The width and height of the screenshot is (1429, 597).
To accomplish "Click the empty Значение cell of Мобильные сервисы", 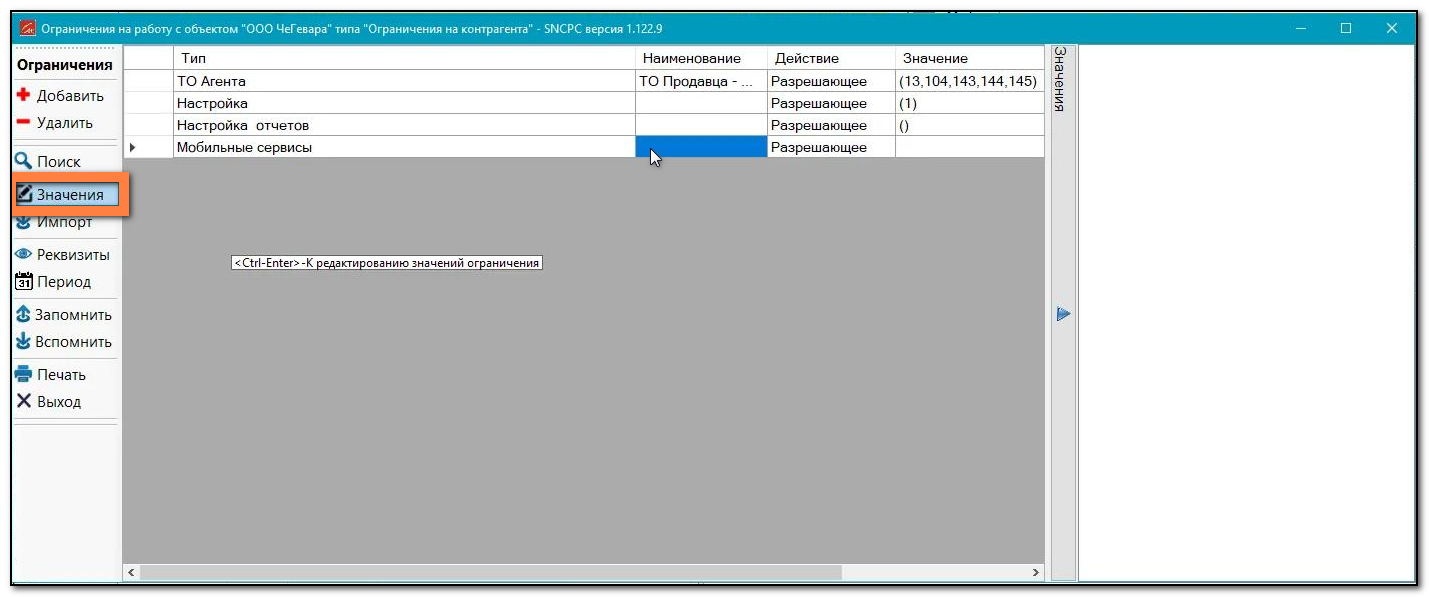I will tap(969, 147).
